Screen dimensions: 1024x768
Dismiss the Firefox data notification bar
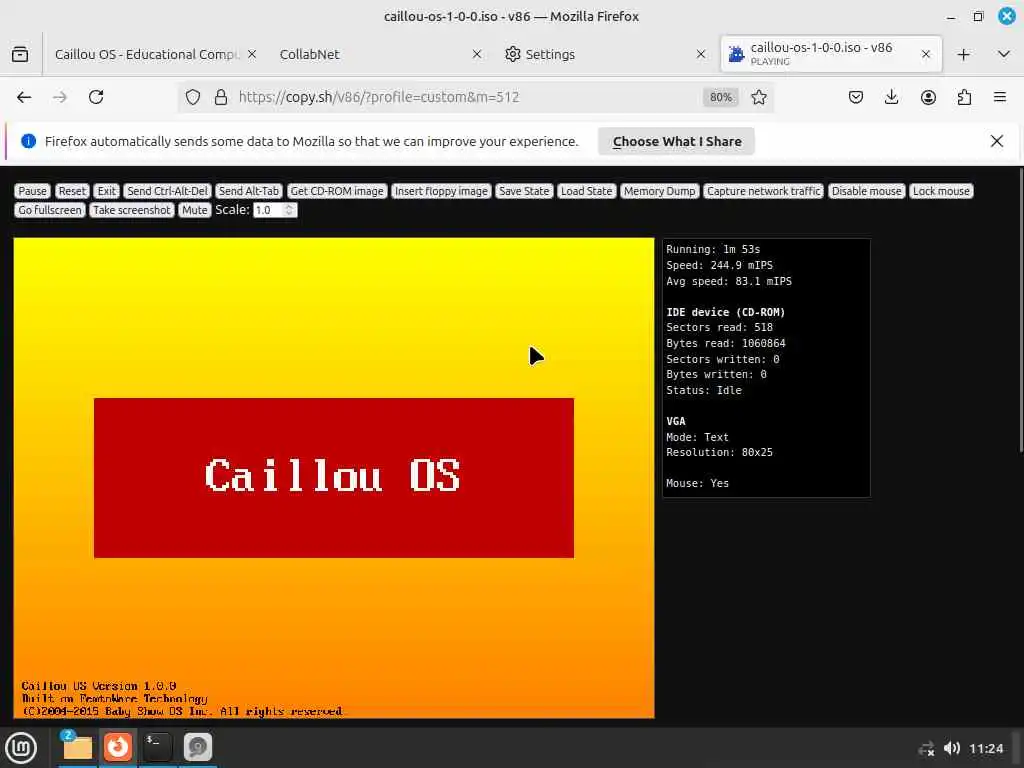997,141
